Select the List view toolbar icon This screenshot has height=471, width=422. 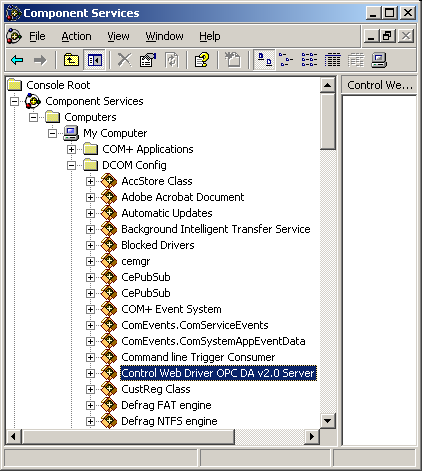click(309, 60)
